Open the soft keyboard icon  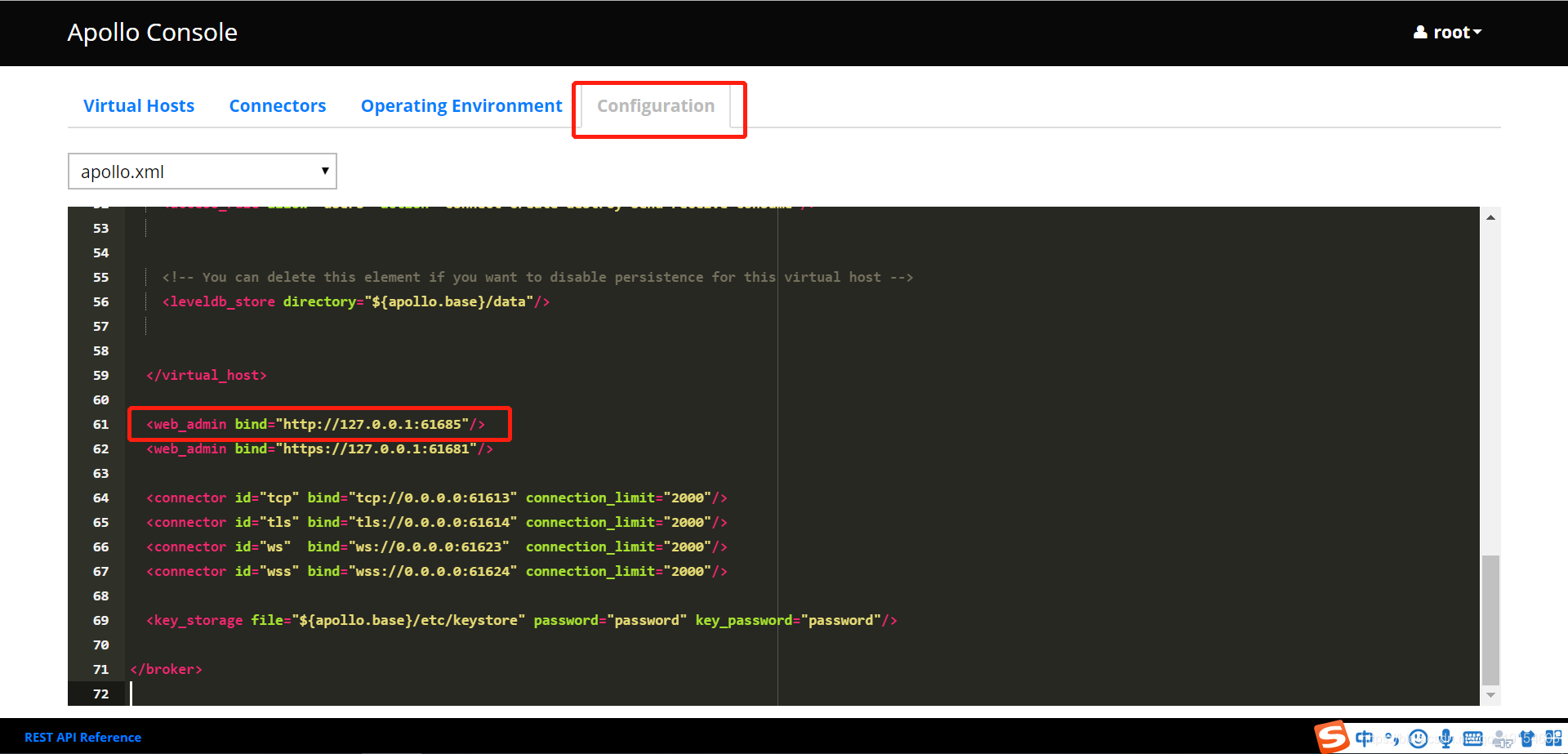pos(1473,738)
